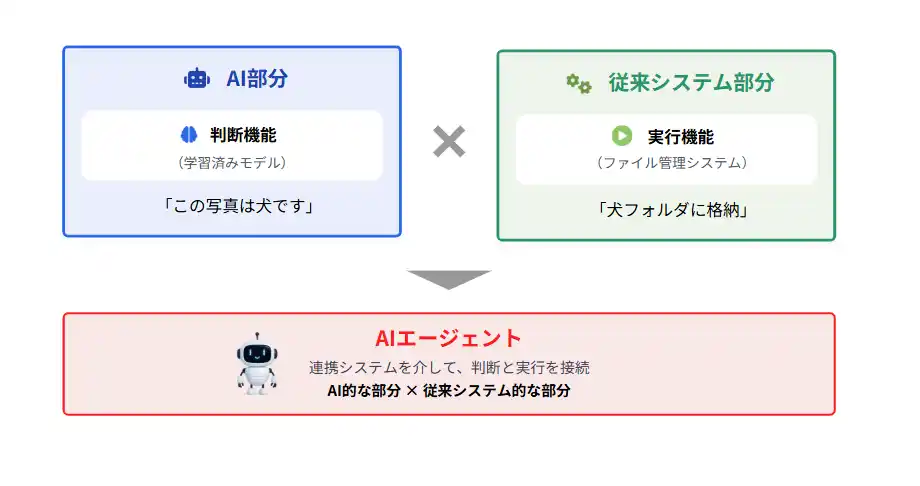Image resolution: width=920 pixels, height=486 pixels.
Task: Click the red AIエージェント title
Action: point(448,338)
